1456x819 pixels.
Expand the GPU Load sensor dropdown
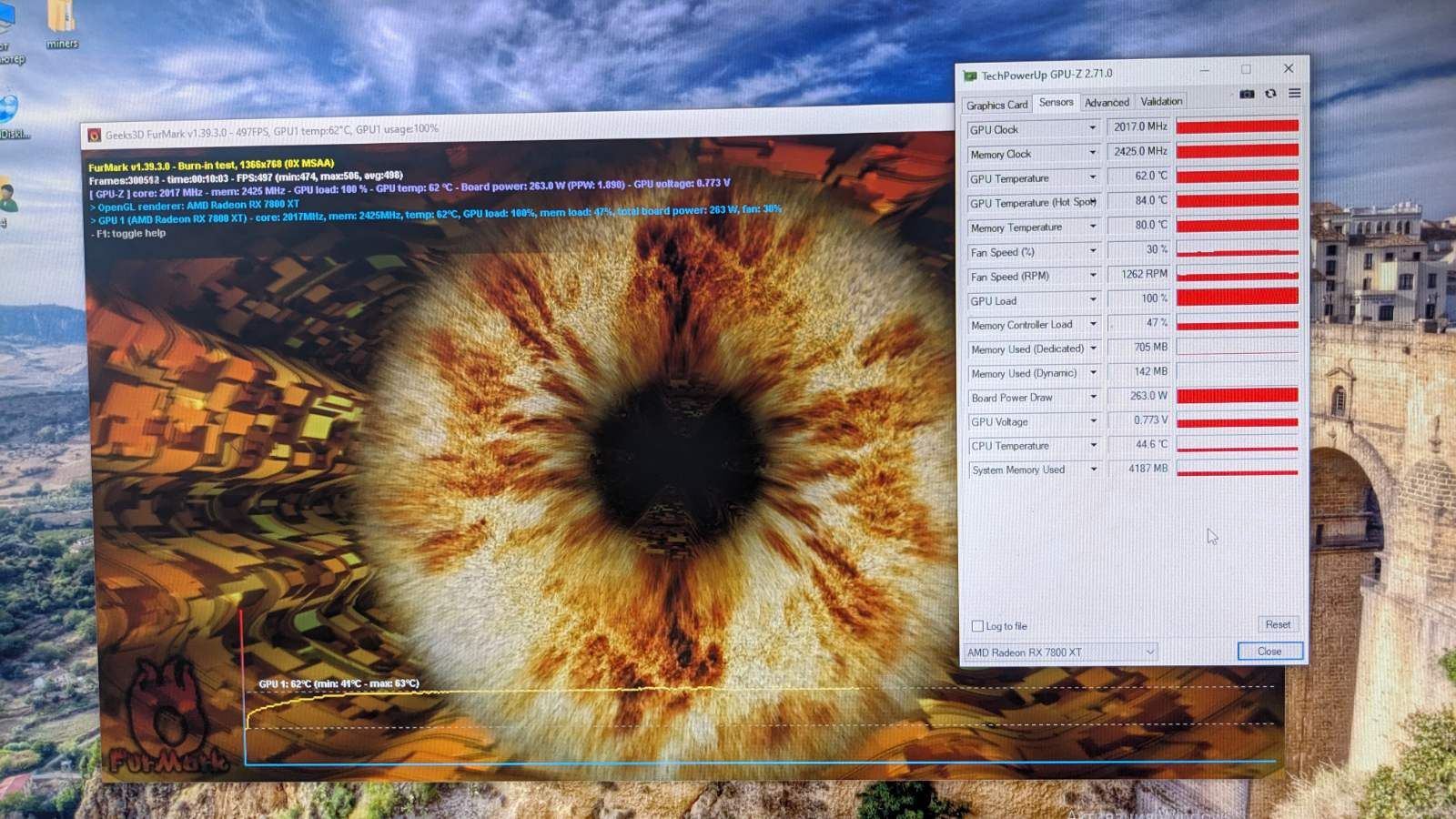[x=1093, y=299]
